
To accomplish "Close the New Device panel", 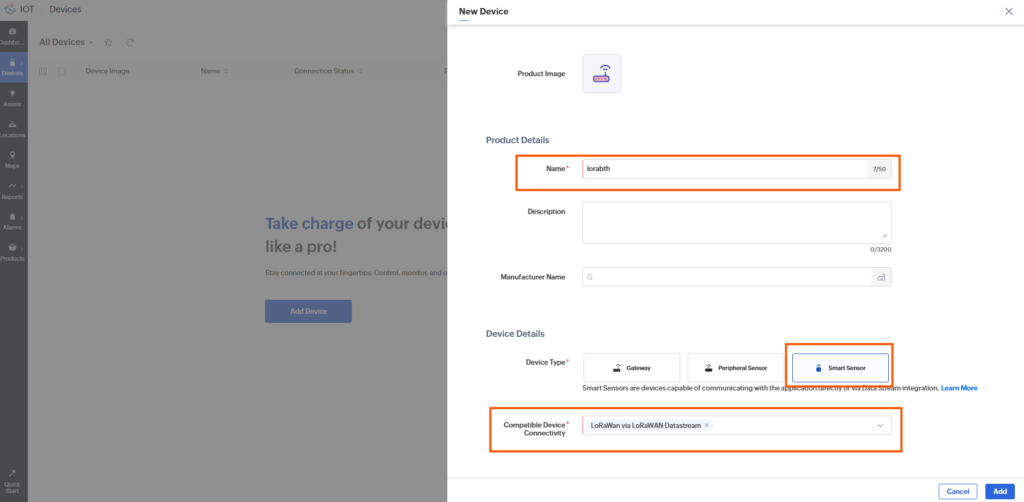I will [x=1009, y=11].
